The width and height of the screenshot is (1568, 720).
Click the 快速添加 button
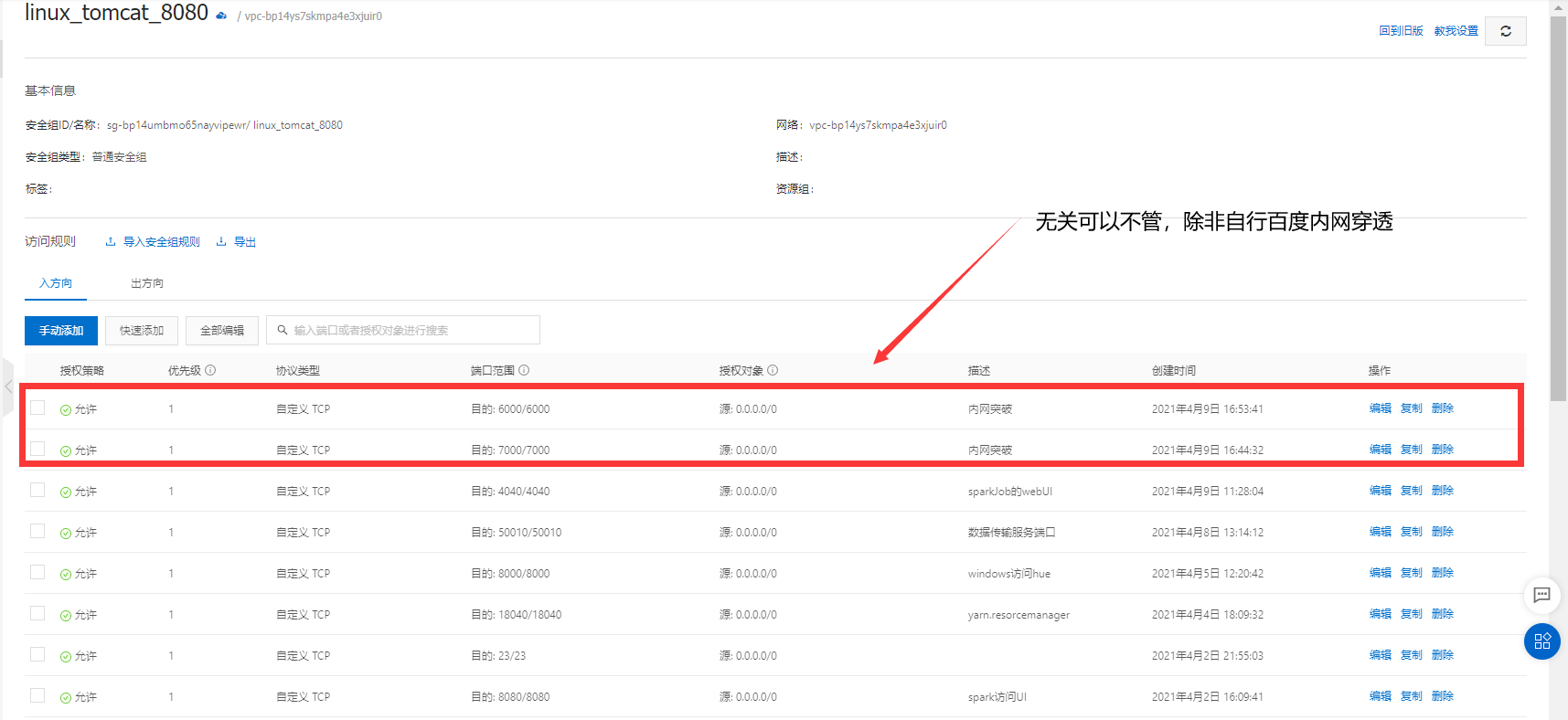tap(142, 331)
